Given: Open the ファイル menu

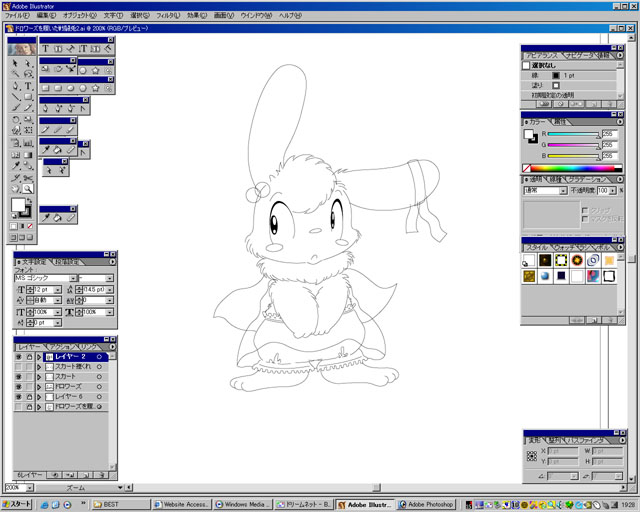Looking at the screenshot, I should (17, 16).
